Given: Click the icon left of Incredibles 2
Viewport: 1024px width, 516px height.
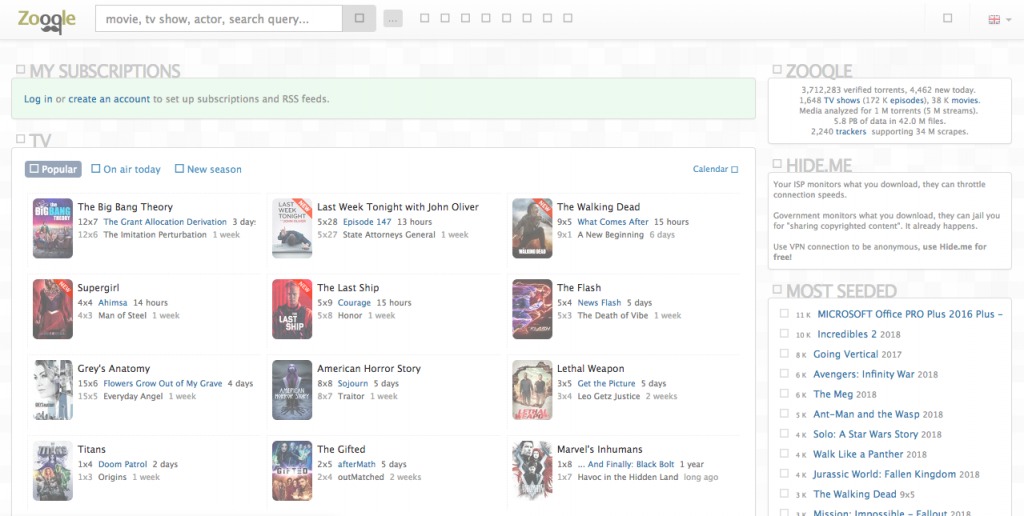Looking at the screenshot, I should tap(784, 334).
